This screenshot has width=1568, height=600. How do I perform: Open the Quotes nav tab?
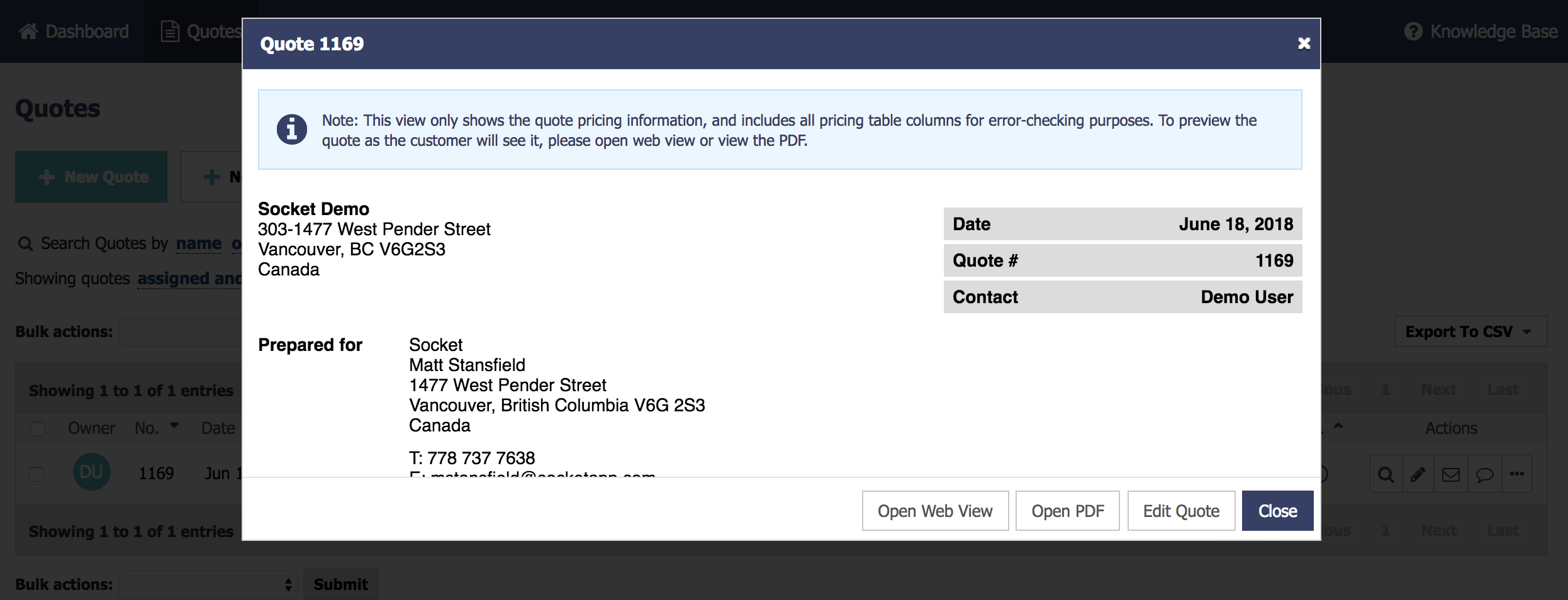[201, 31]
